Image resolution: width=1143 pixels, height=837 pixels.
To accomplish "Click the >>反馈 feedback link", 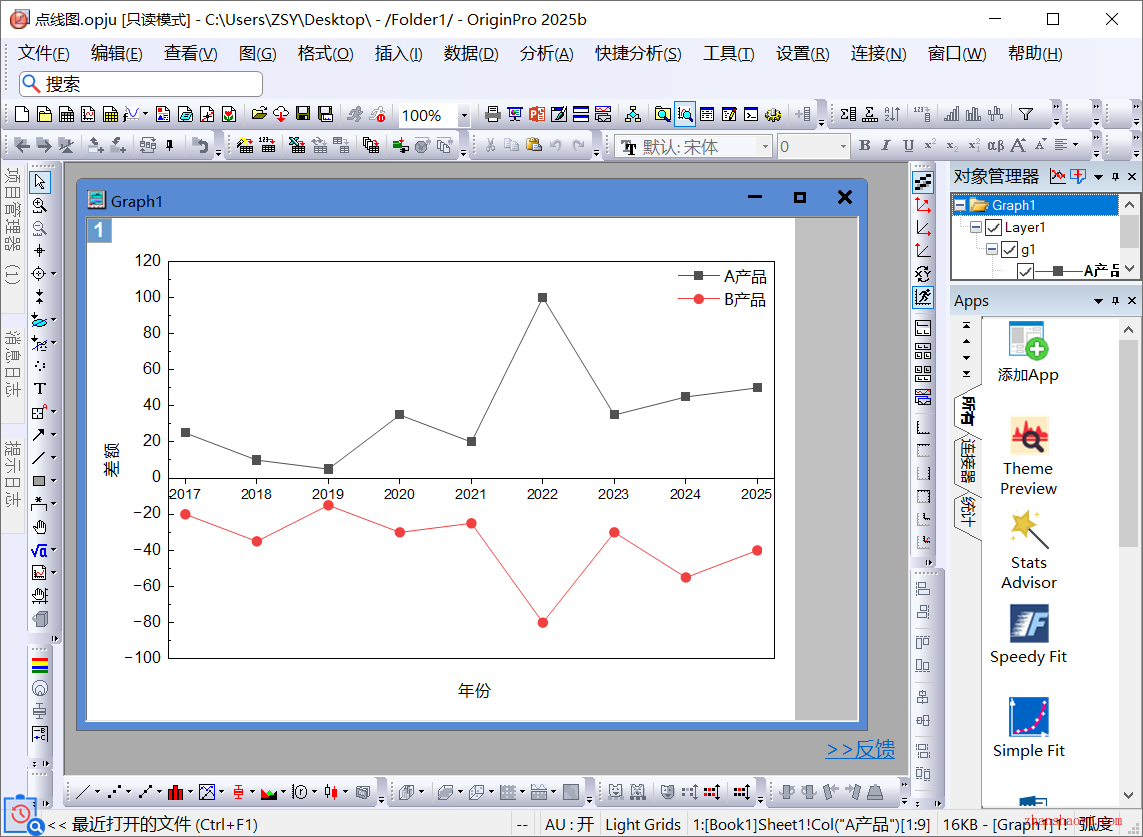I will click(x=859, y=750).
